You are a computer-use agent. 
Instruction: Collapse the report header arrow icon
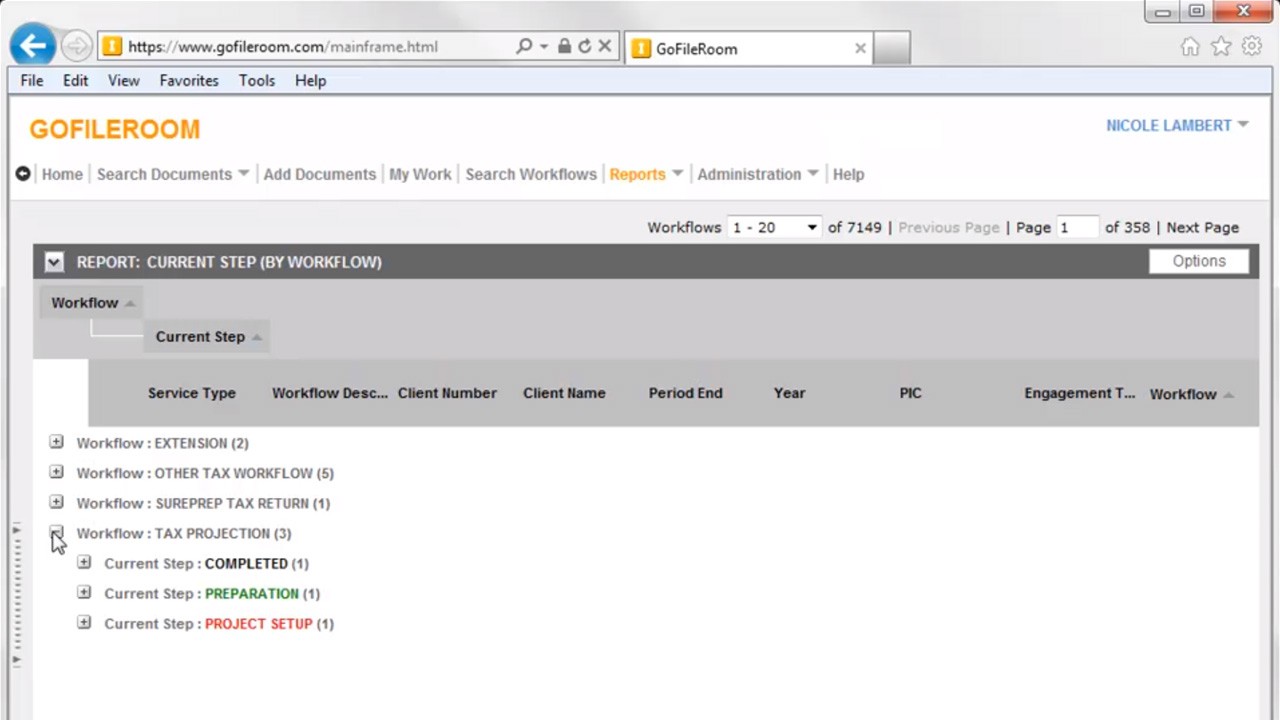(54, 262)
